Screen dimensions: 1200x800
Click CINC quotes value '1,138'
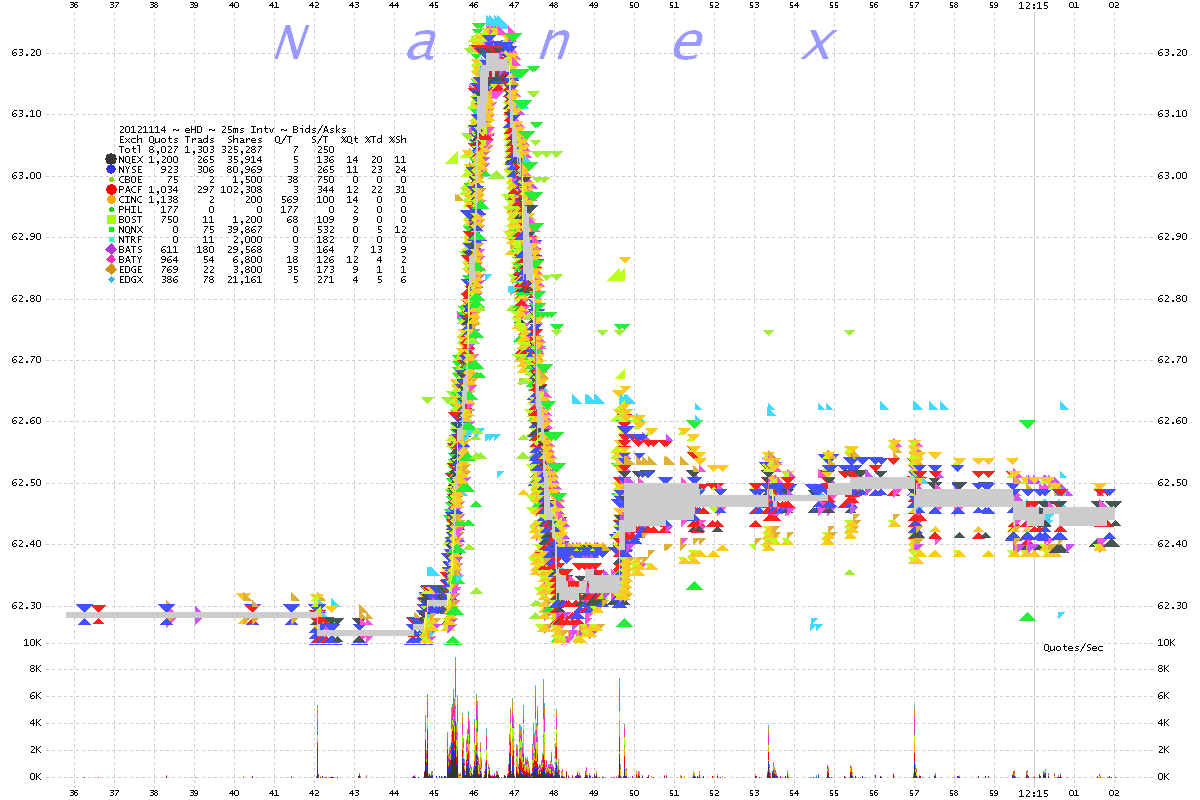click(x=164, y=200)
